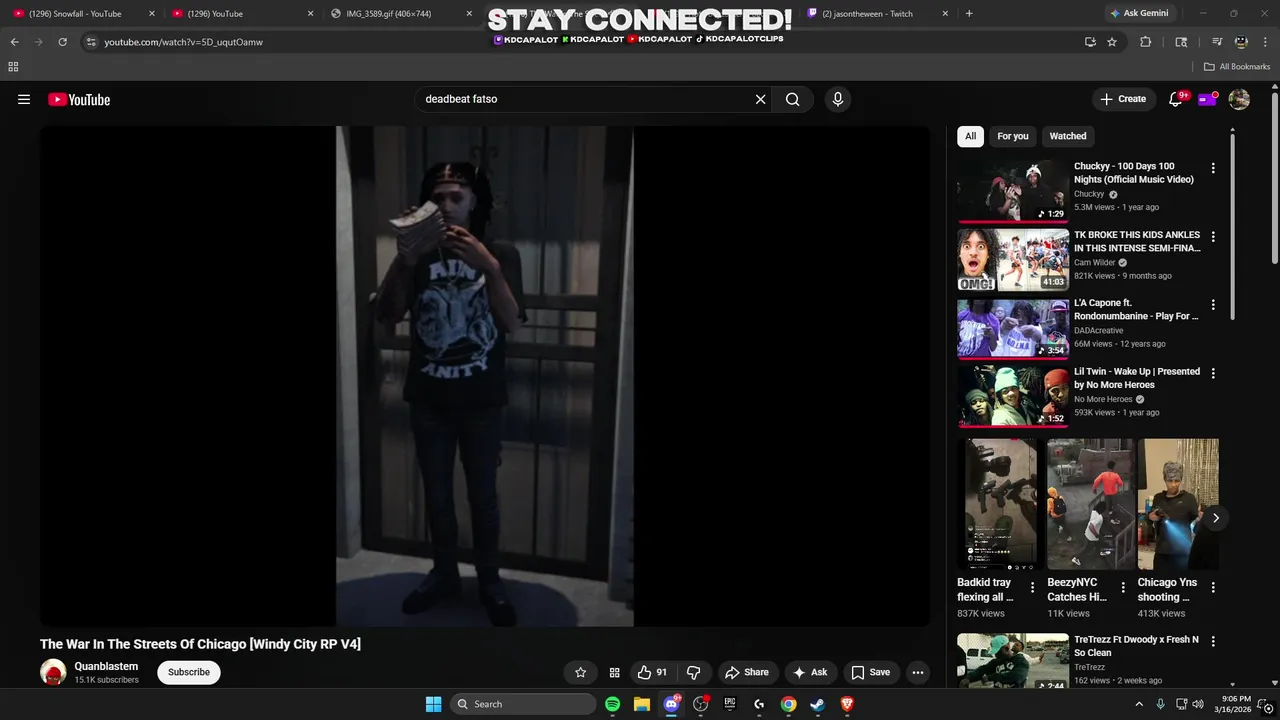Open options for TreTrezz Ft Dwoody video
The width and height of the screenshot is (1280, 720).
[1213, 641]
